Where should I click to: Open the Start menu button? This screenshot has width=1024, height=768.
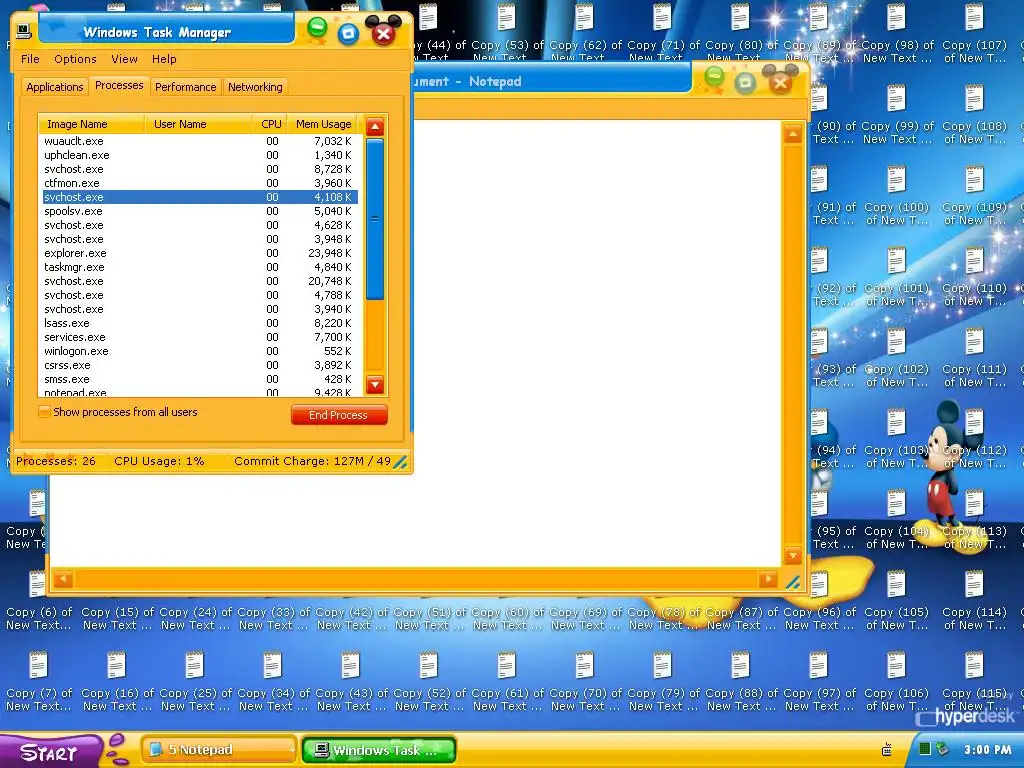pos(50,751)
